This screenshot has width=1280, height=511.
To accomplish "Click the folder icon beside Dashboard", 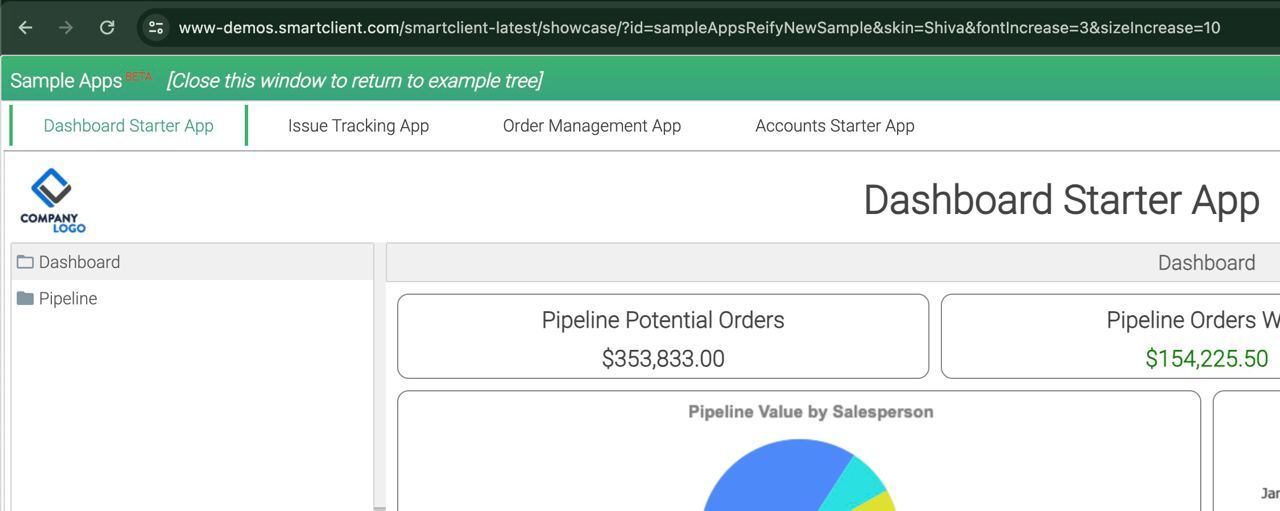I will pos(25,262).
